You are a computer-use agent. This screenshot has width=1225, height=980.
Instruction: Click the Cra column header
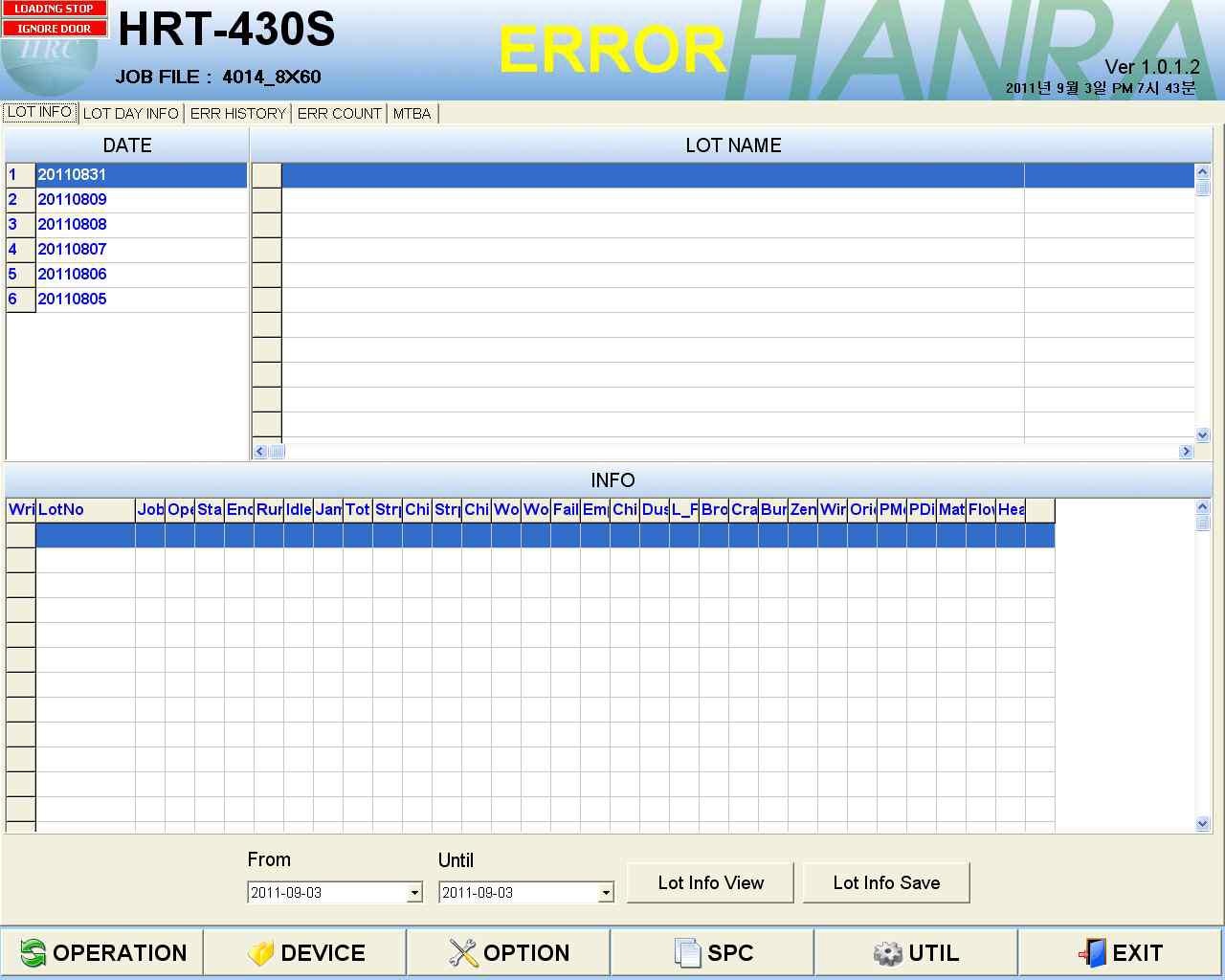pos(744,510)
